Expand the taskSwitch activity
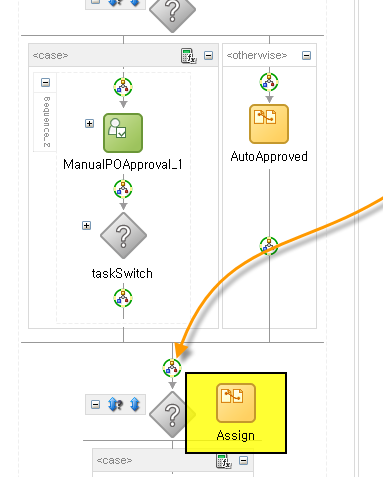 tap(86, 226)
